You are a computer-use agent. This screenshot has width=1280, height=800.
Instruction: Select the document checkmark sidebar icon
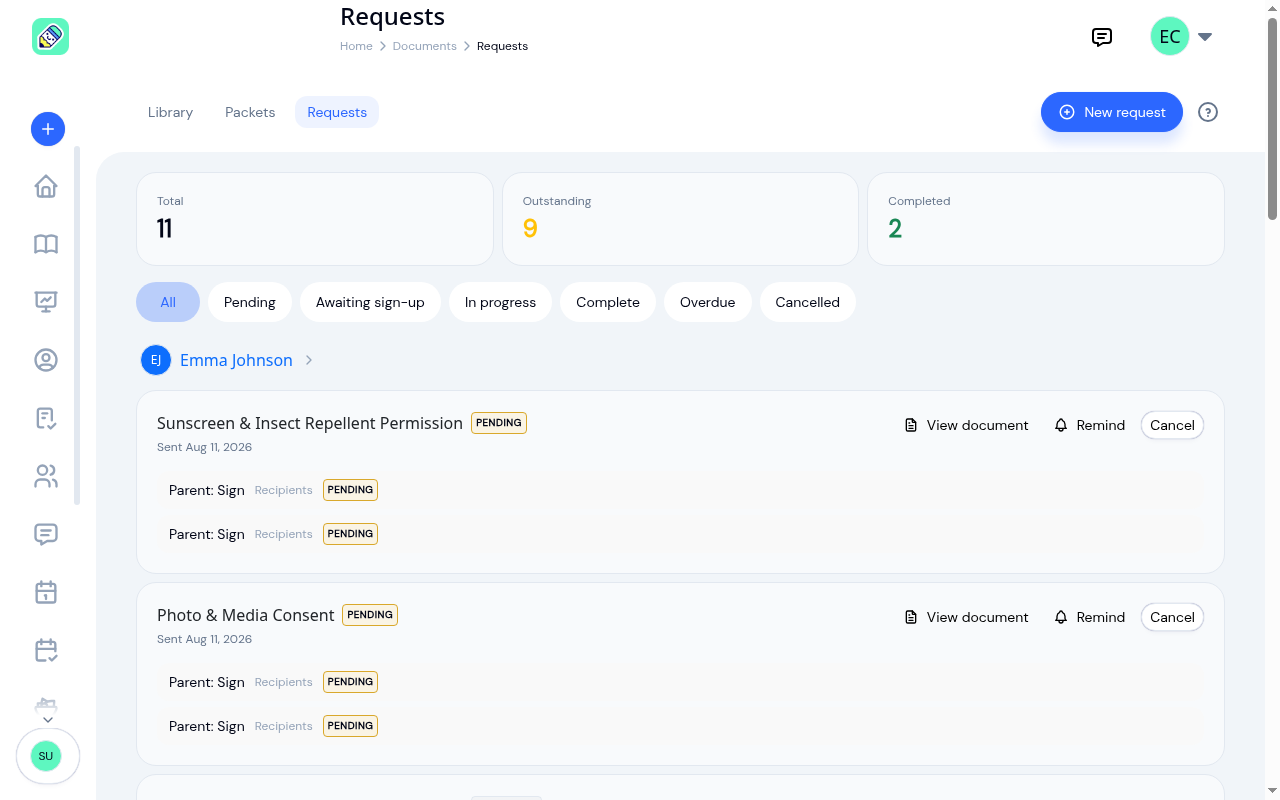46,418
